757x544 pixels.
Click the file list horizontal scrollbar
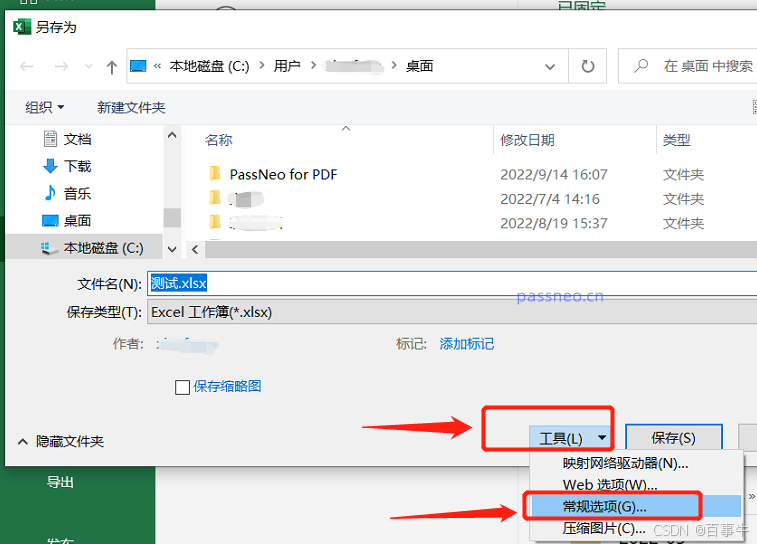[x=481, y=250]
